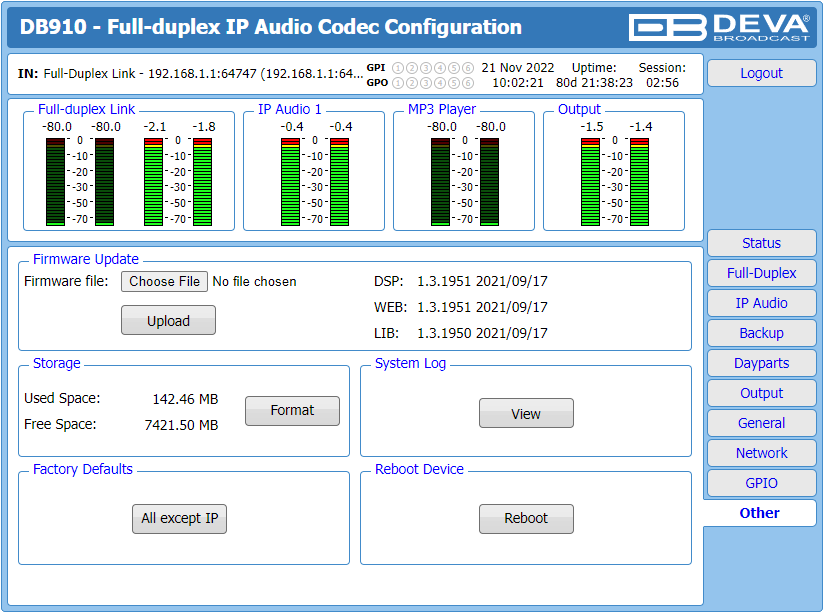The image size is (824, 613).
Task: Go to the Backup tab
Action: pos(761,333)
